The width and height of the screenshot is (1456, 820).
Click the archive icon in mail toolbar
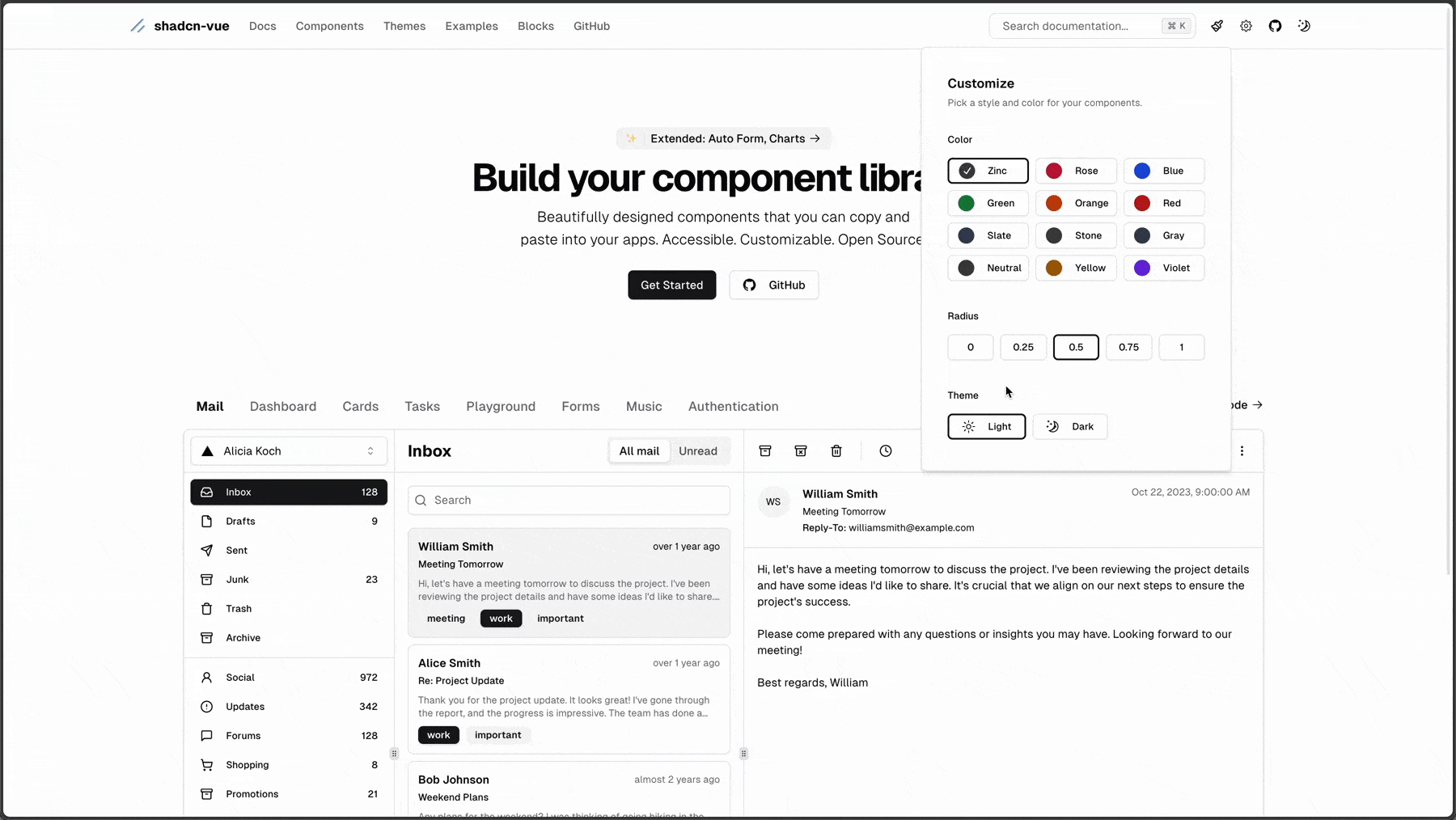765,450
